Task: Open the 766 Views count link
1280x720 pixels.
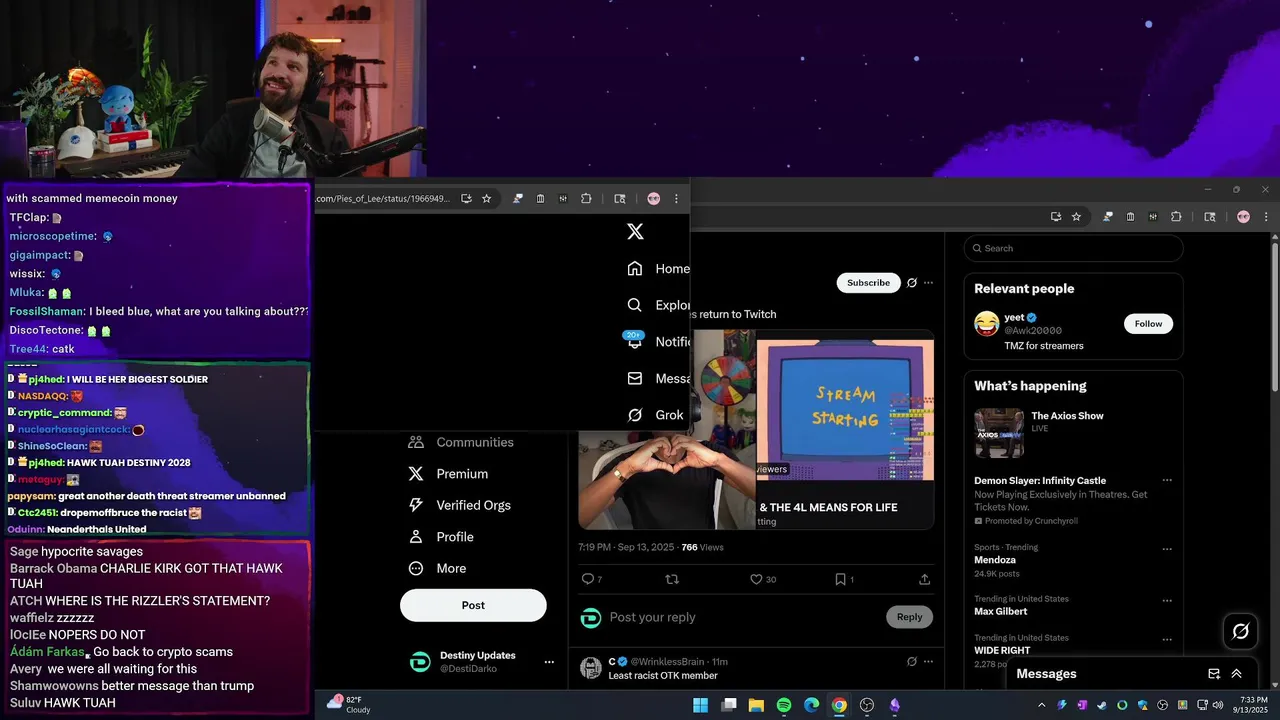Action: tap(702, 547)
